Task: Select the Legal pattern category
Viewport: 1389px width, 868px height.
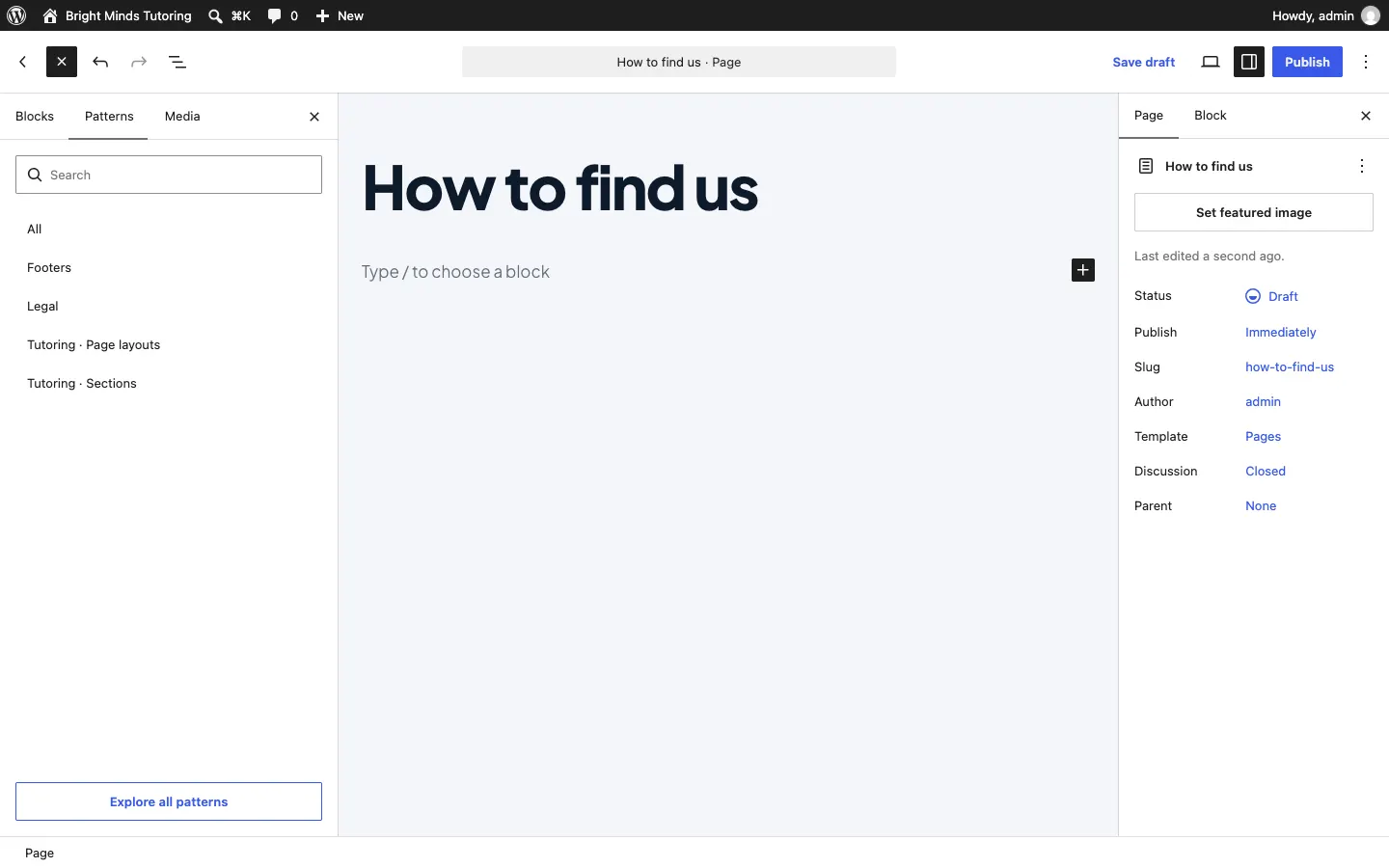Action: click(x=169, y=306)
